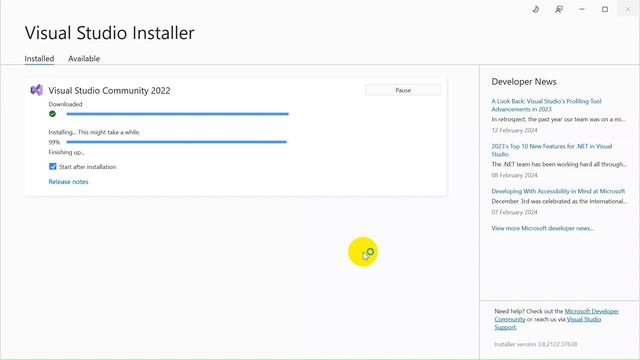Image resolution: width=640 pixels, height=360 pixels.
Task: Click 'Installing... This might take a while' text
Action: [x=94, y=132]
